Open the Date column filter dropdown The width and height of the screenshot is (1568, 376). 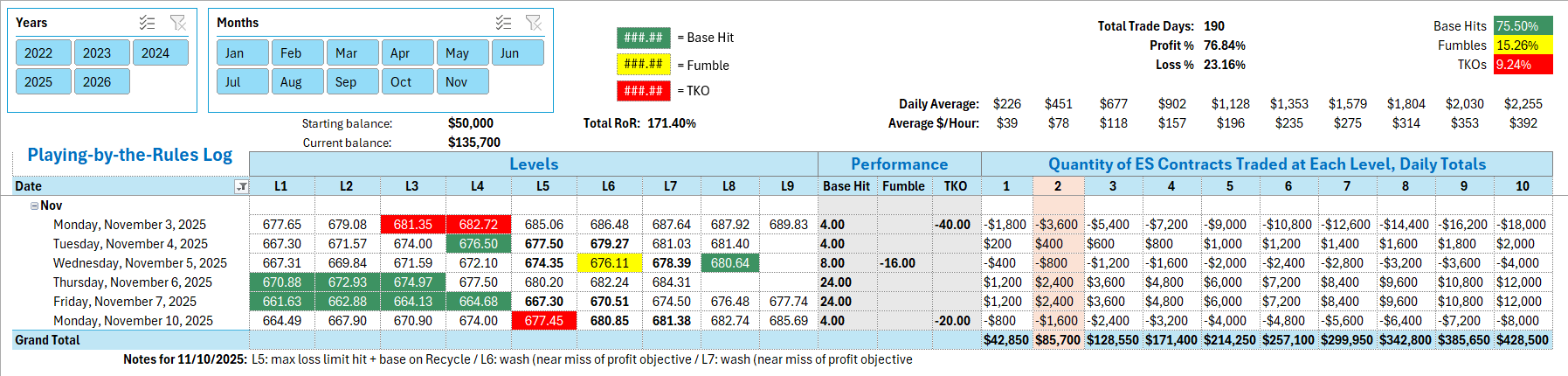241,186
